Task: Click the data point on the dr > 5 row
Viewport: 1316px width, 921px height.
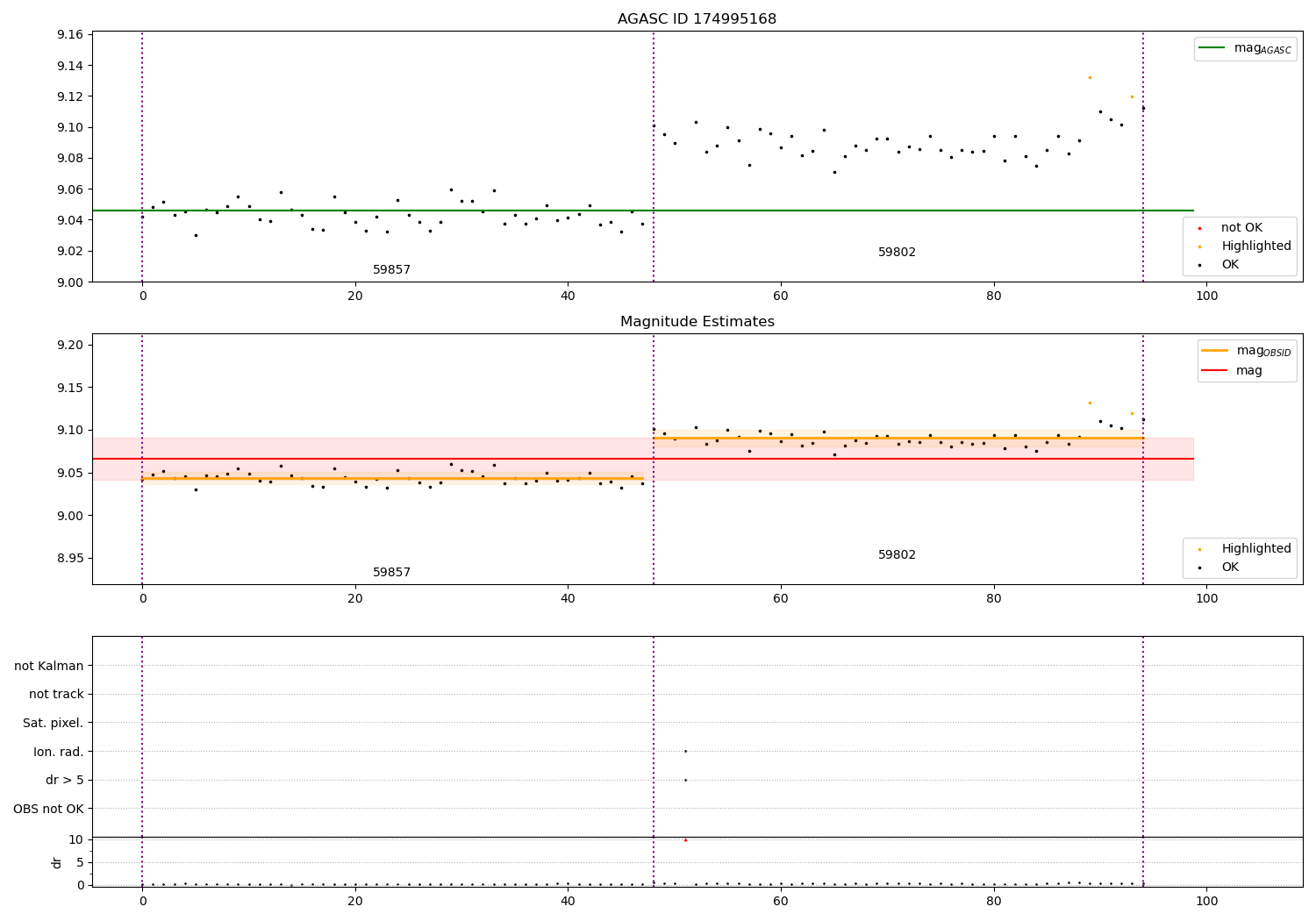Action: (x=685, y=780)
